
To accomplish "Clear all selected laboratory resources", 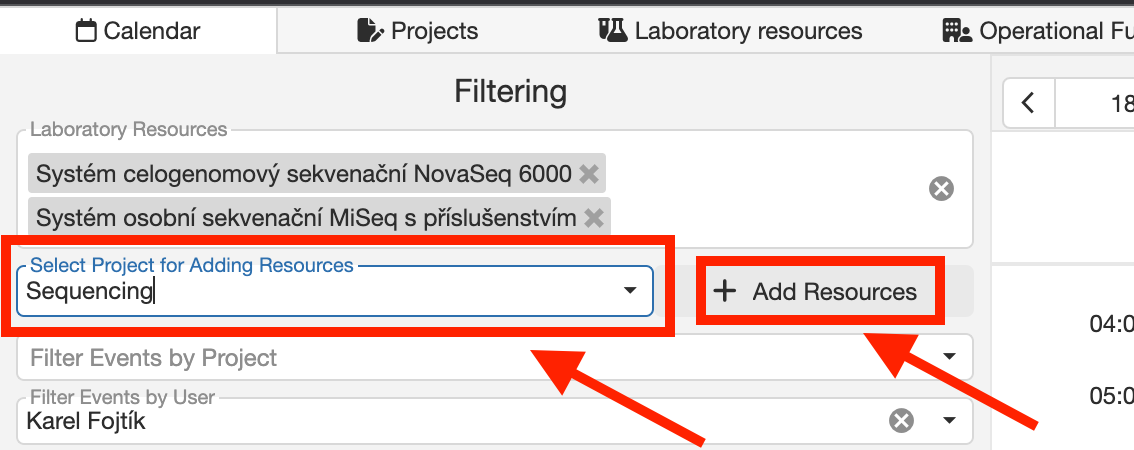I will 941,188.
